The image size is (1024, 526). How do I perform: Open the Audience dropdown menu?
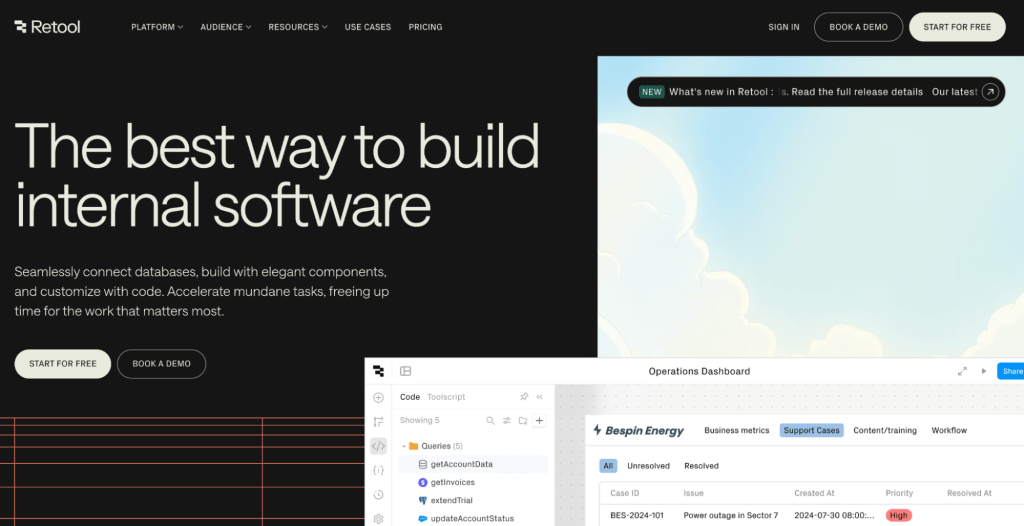(225, 27)
